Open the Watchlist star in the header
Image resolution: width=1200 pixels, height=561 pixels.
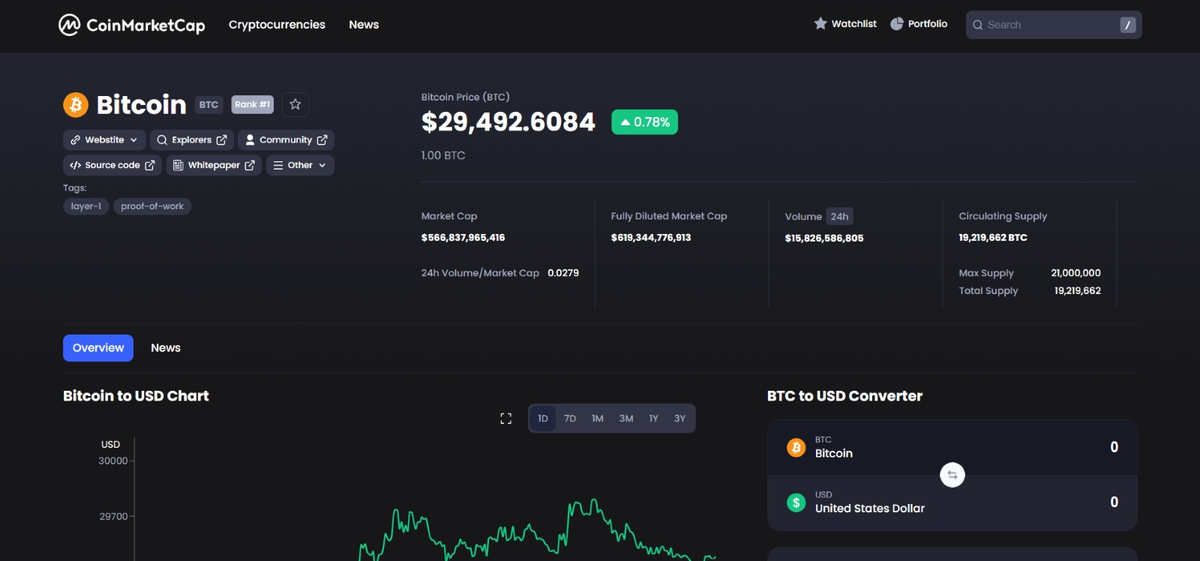(820, 24)
